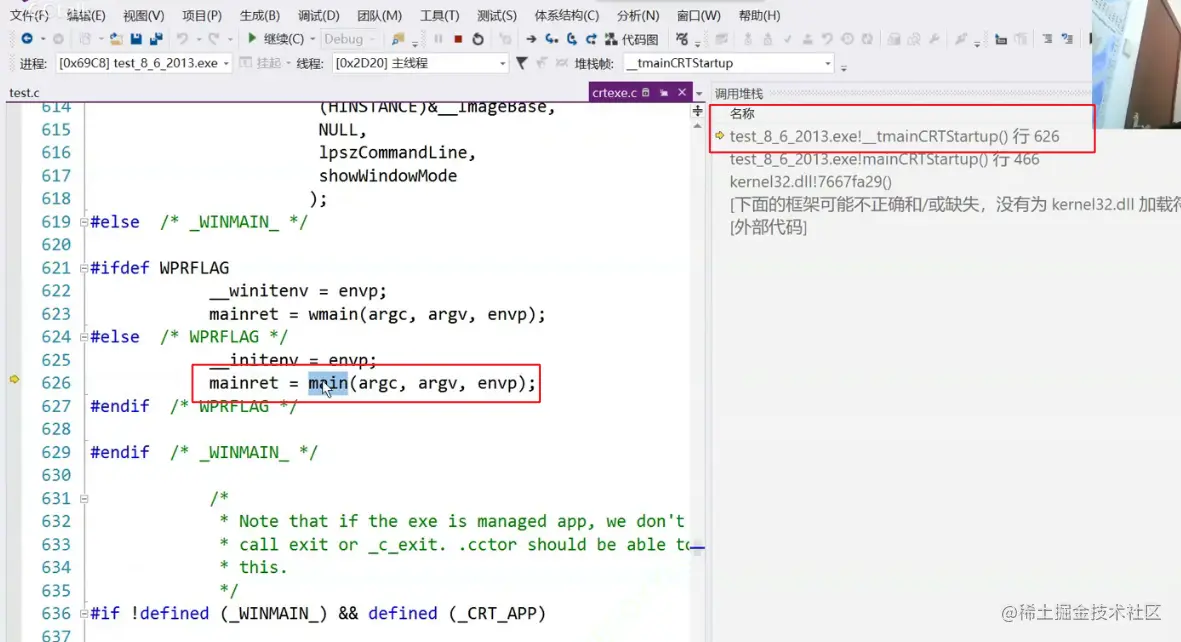Open the 帮助(H) menu
Viewport: 1181px width, 642px height.
point(759,15)
